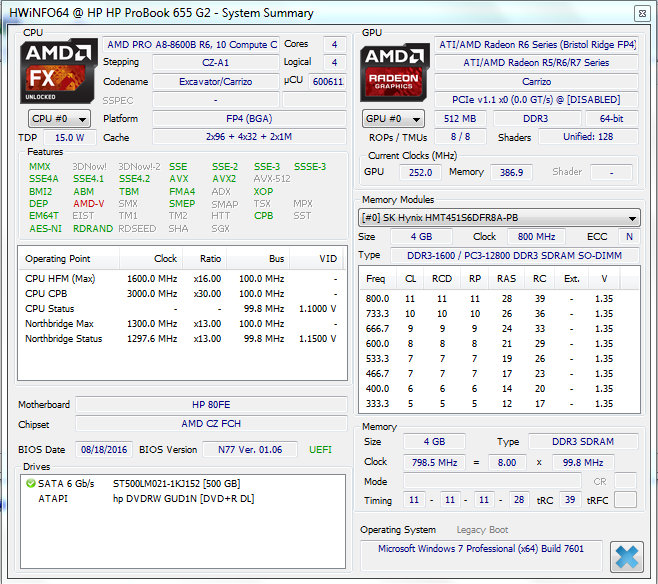Click the AMD Radeon Graphics logo

click(394, 72)
